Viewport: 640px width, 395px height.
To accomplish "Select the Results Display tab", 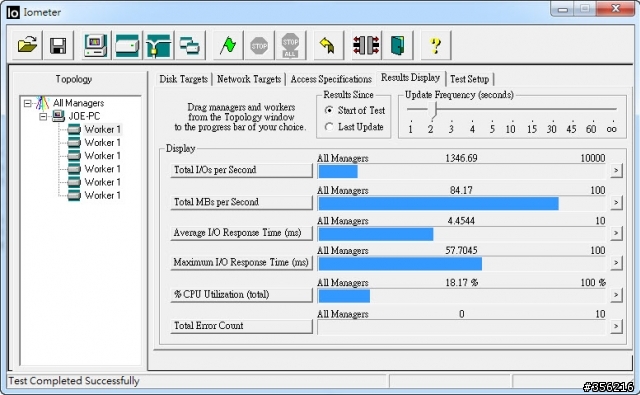I will [411, 78].
